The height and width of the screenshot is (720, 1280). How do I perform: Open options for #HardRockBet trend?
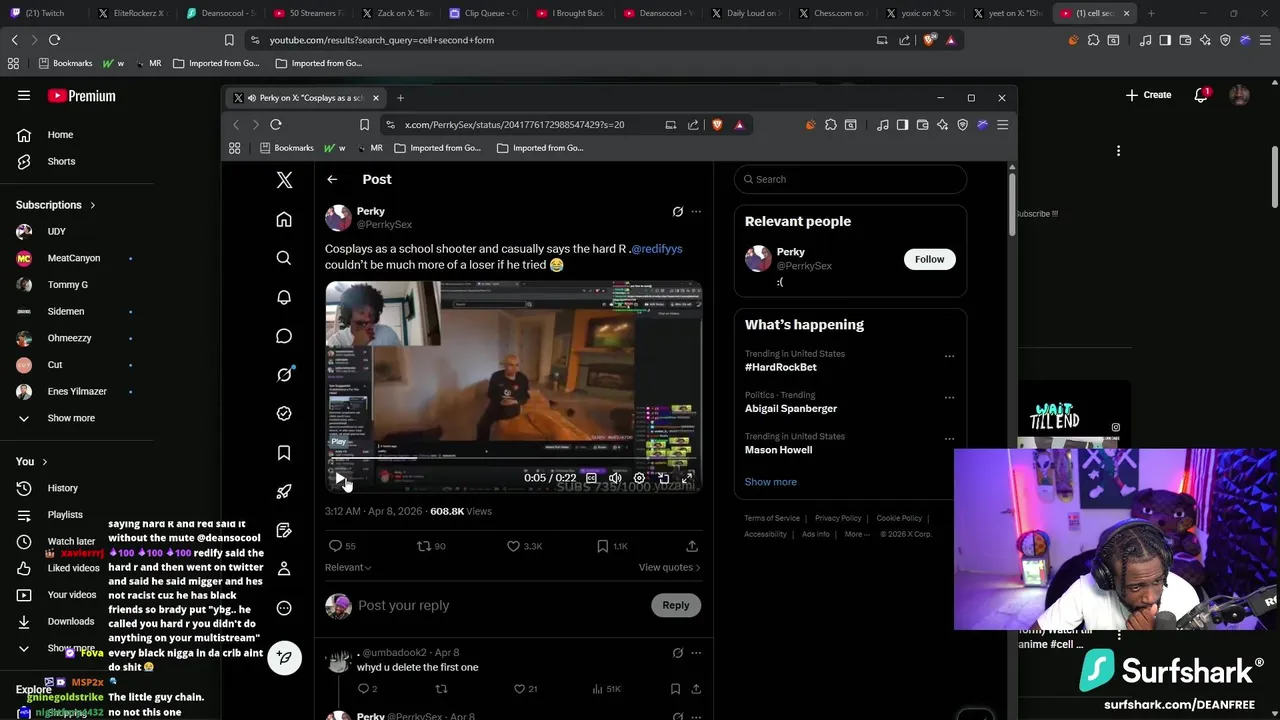click(949, 356)
